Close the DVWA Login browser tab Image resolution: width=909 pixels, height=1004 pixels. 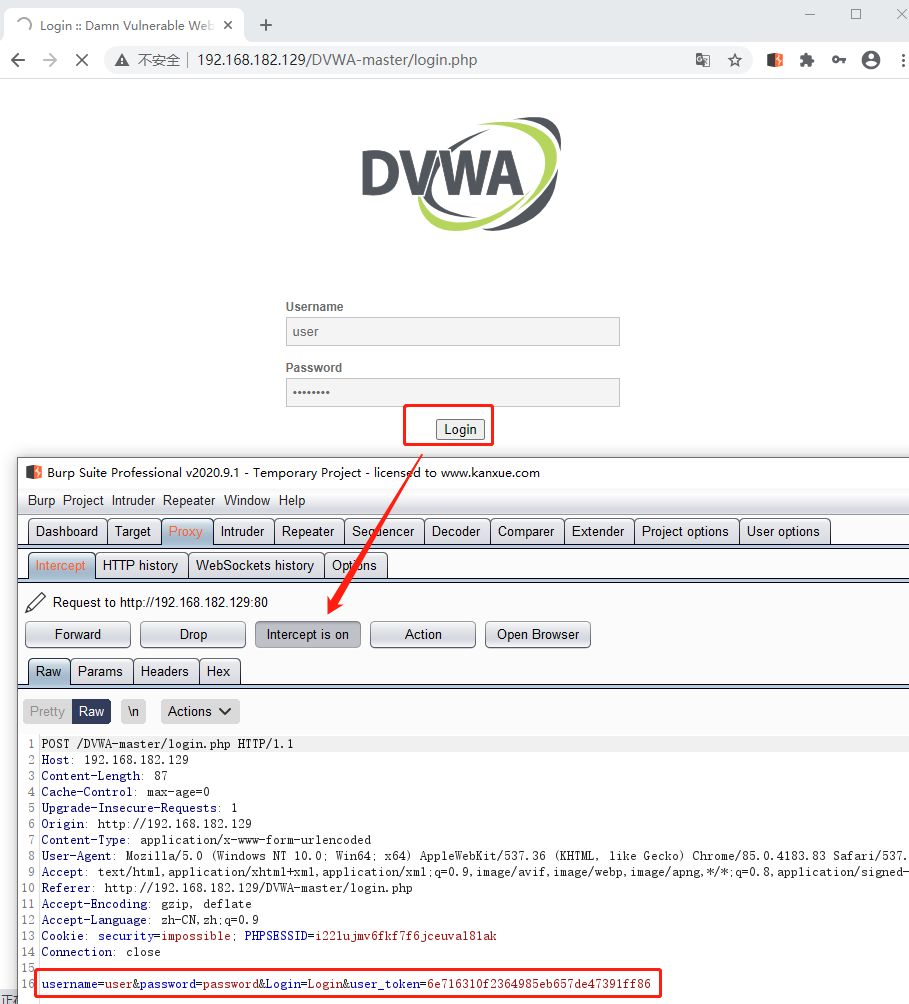[227, 25]
